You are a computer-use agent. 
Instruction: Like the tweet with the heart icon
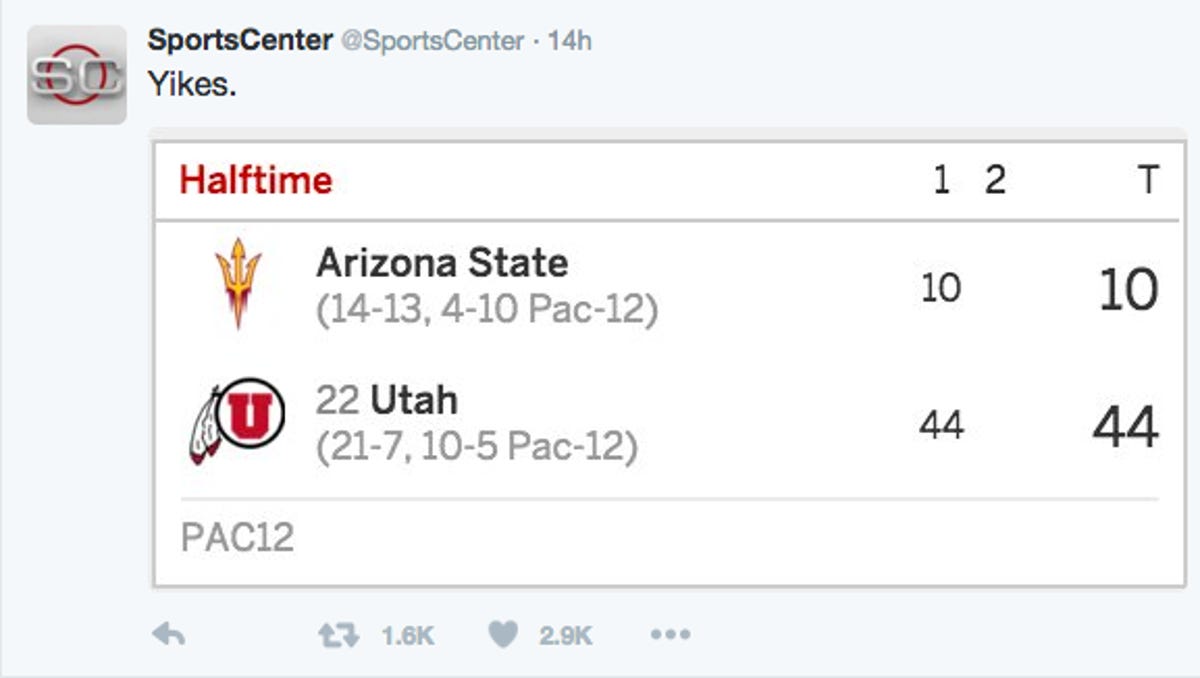point(503,634)
